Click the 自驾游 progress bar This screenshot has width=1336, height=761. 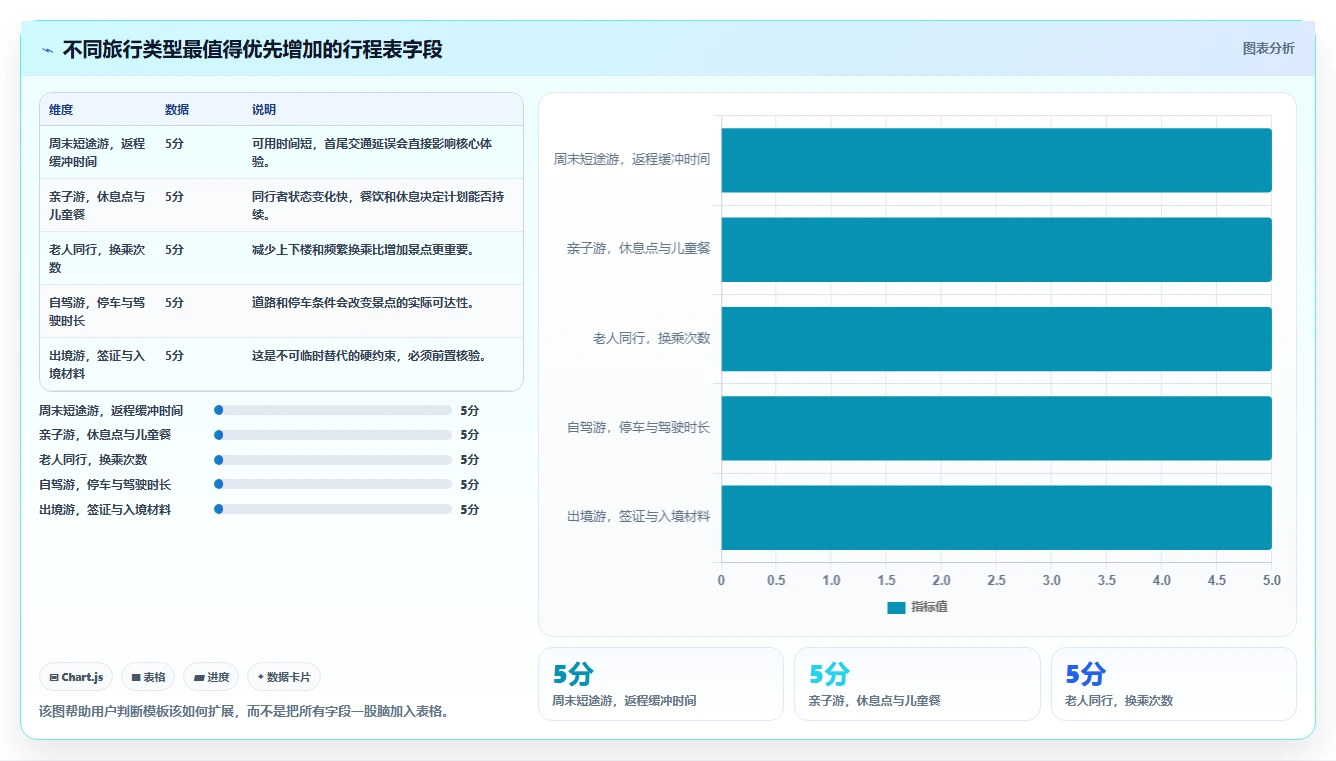pos(333,484)
